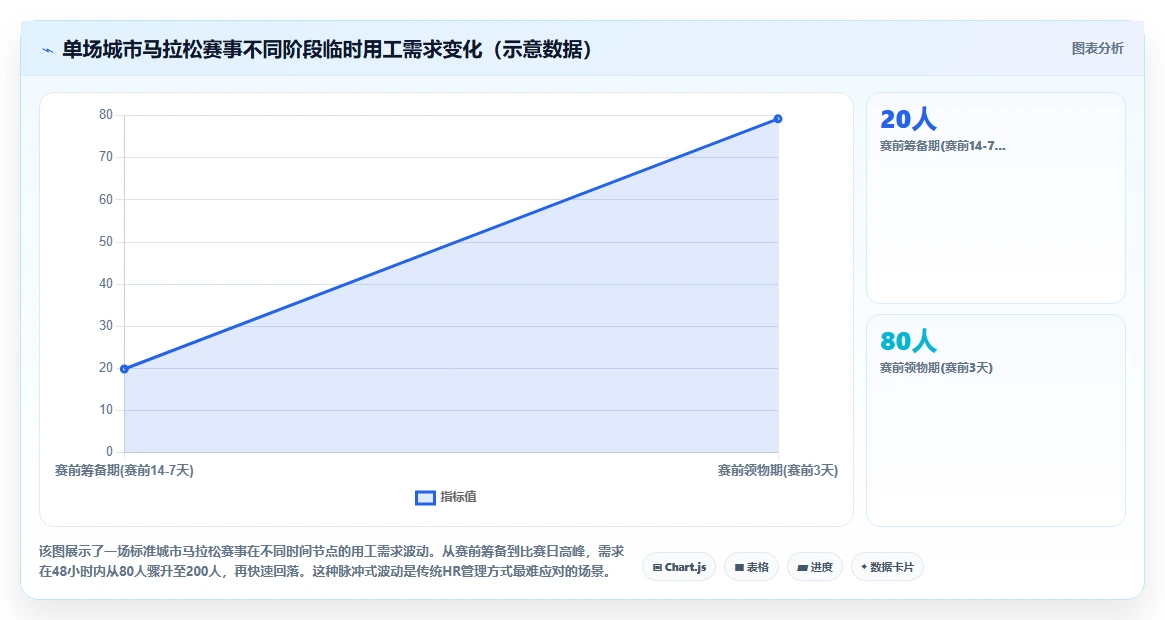Click the 图表分析 label in the header
The height and width of the screenshot is (620, 1165).
point(1097,48)
